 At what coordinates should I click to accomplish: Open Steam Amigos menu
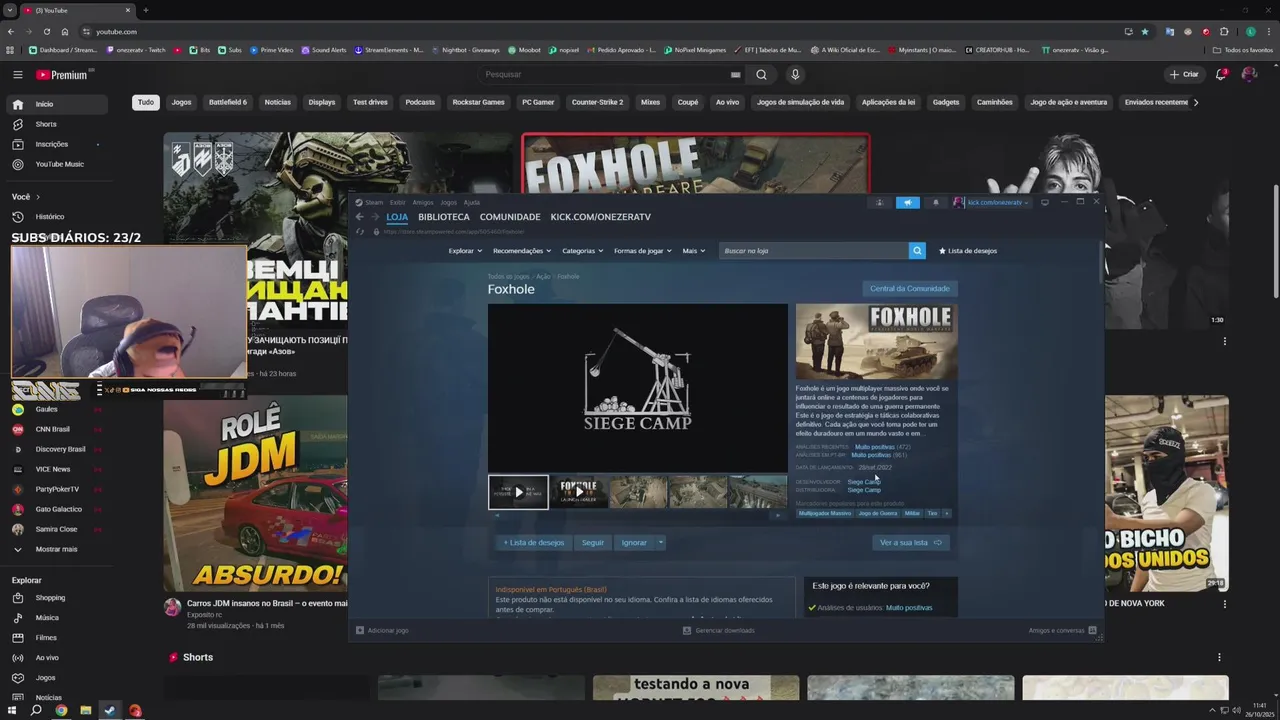[423, 202]
